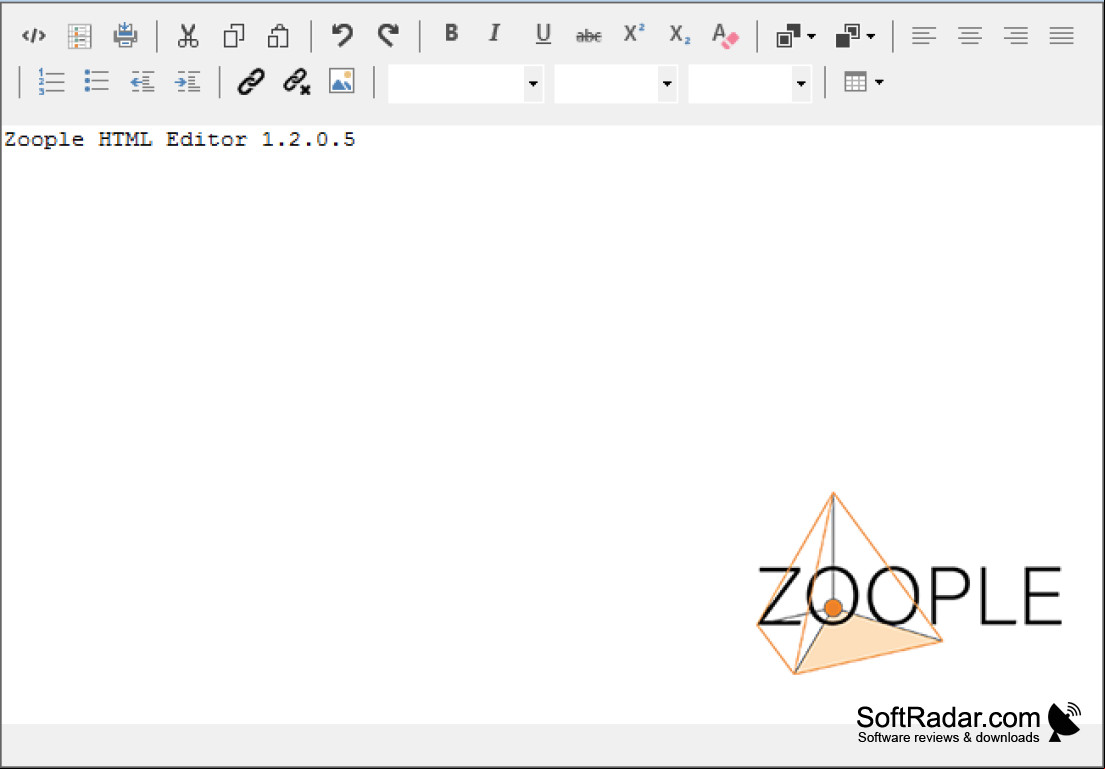Screen dimensions: 1105x769
Task: Decrease the paragraph indent
Action: tap(142, 82)
